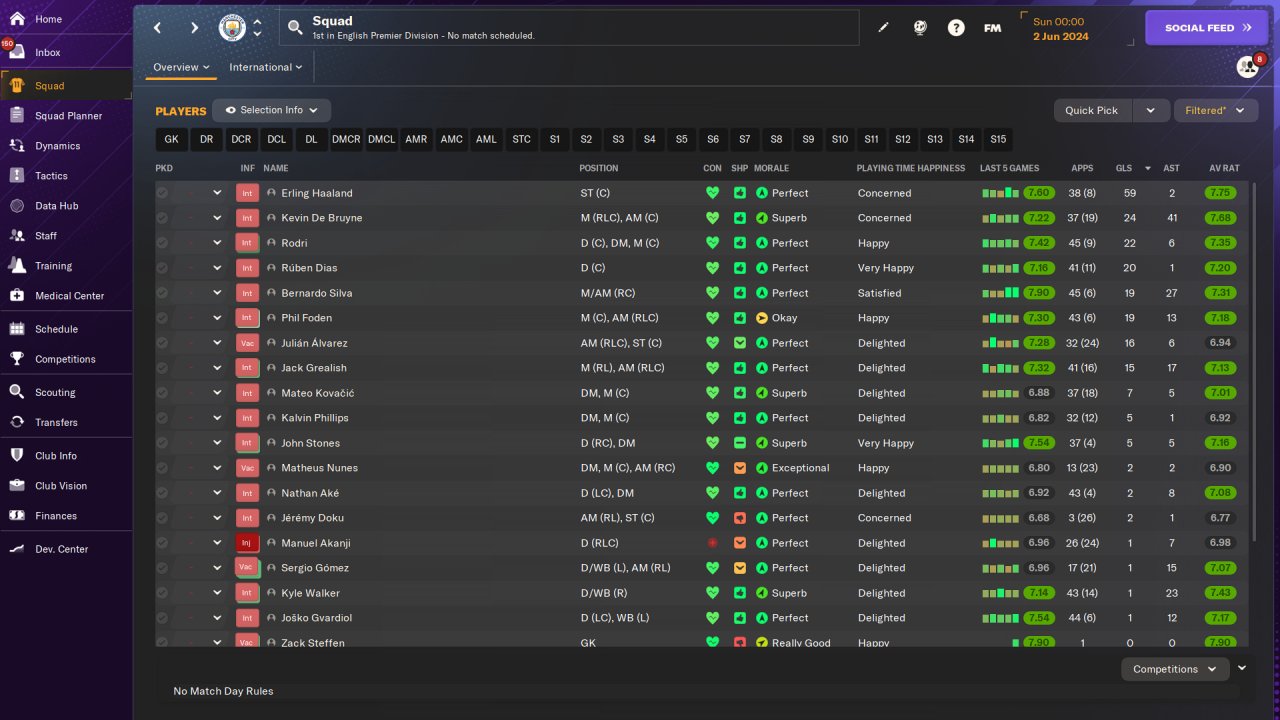Click the world globe icon
Image resolution: width=1280 pixels, height=720 pixels.
(x=920, y=28)
